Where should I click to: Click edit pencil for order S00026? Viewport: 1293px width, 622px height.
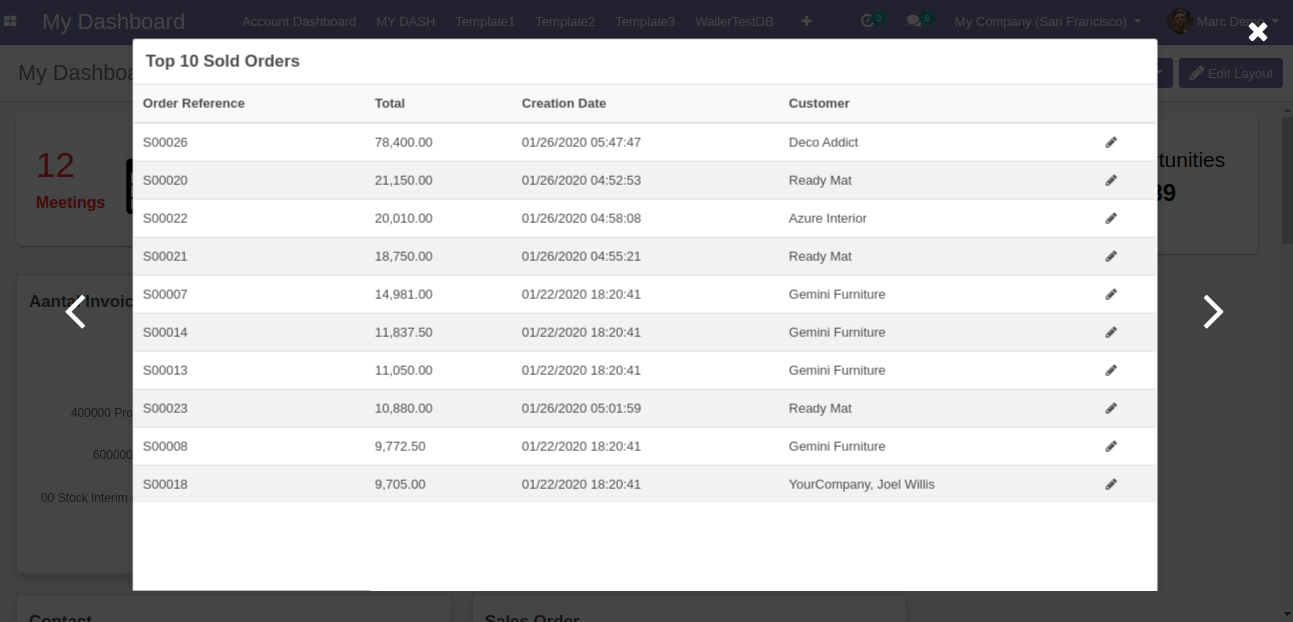(1110, 143)
